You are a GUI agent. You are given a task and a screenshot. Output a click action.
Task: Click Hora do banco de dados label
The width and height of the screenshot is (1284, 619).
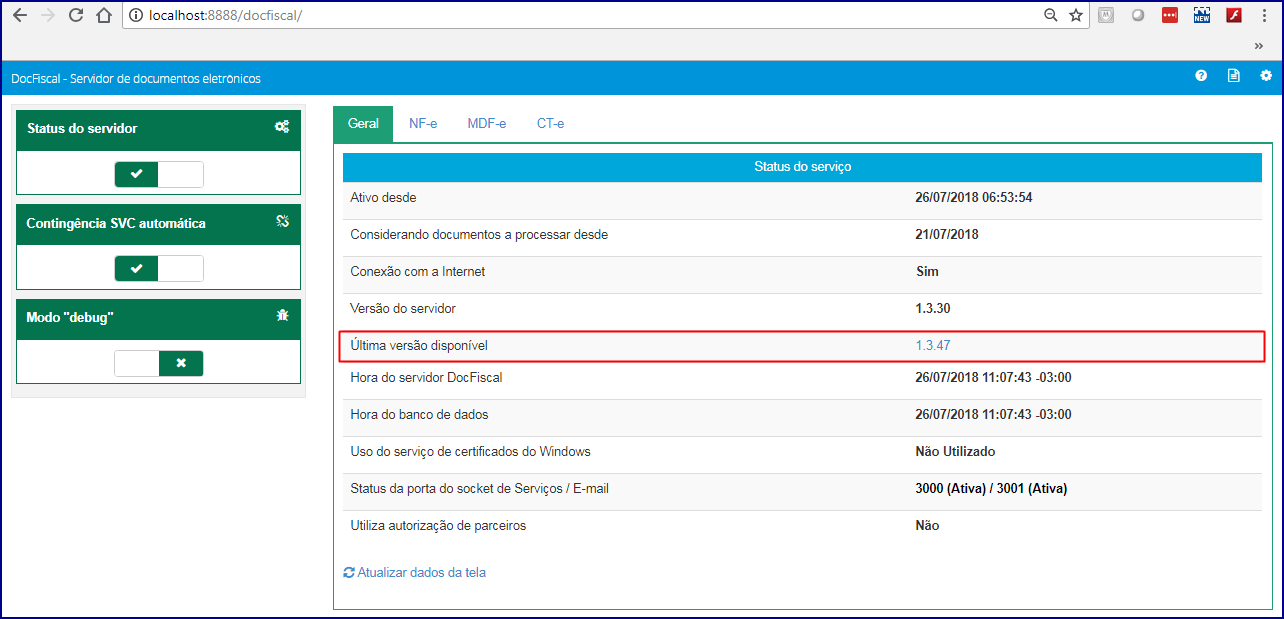[419, 415]
